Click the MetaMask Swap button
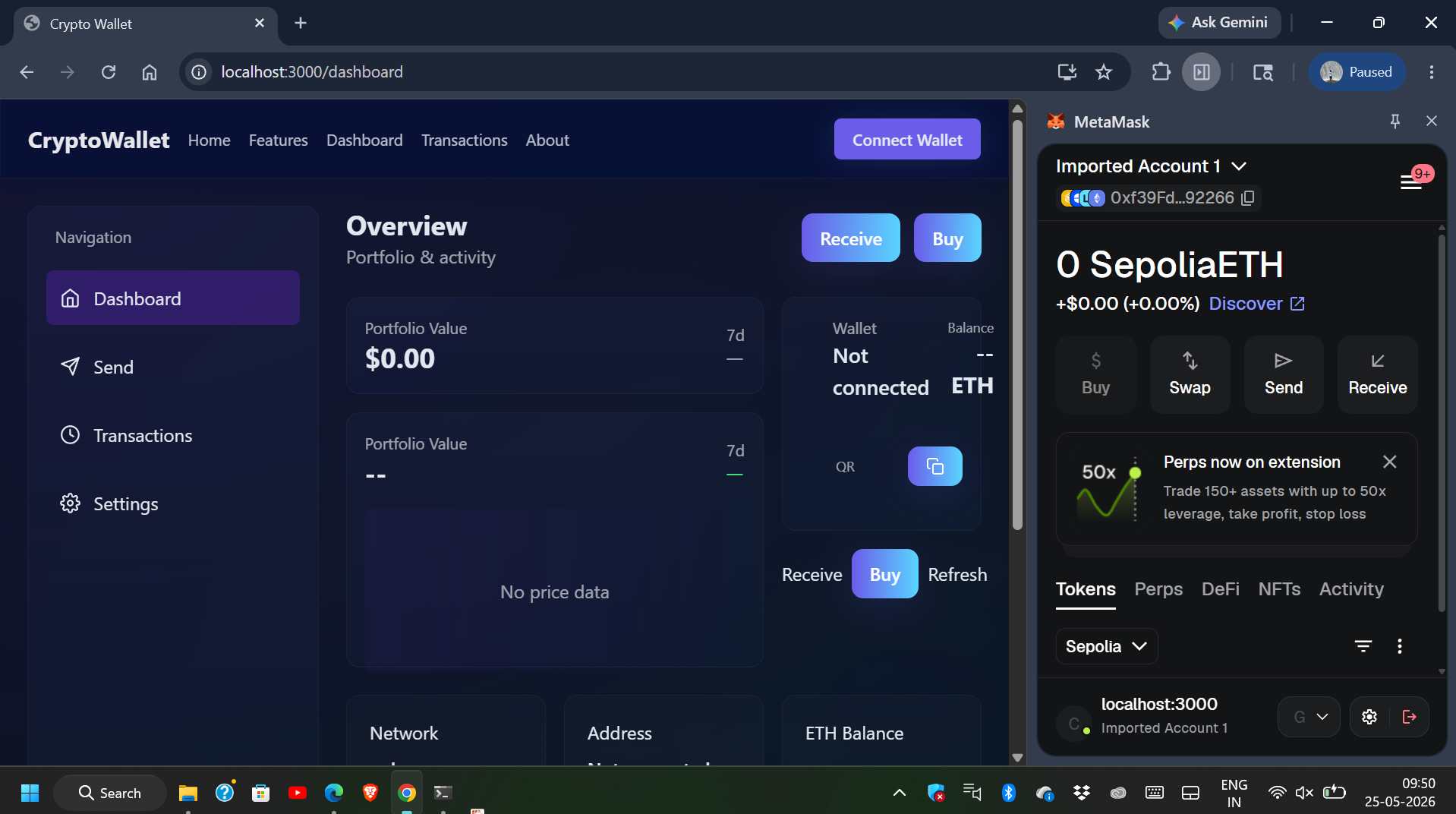The width and height of the screenshot is (1456, 814). pos(1190,374)
